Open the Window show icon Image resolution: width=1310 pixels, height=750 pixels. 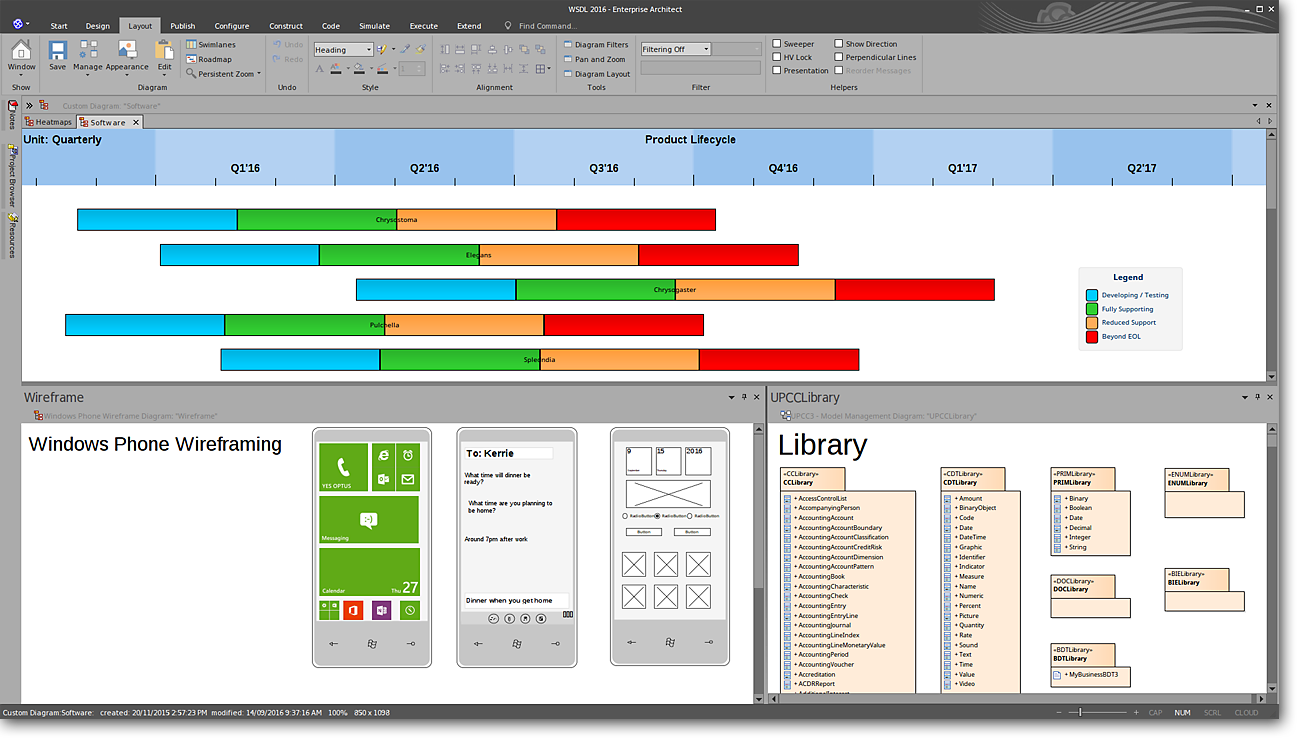21,55
